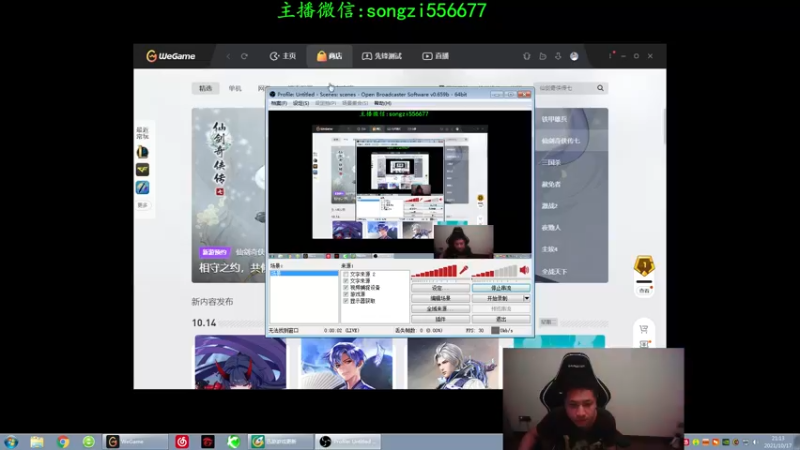Select 全战天下 in the banner list
Screen dimensions: 800x450
pos(554,271)
